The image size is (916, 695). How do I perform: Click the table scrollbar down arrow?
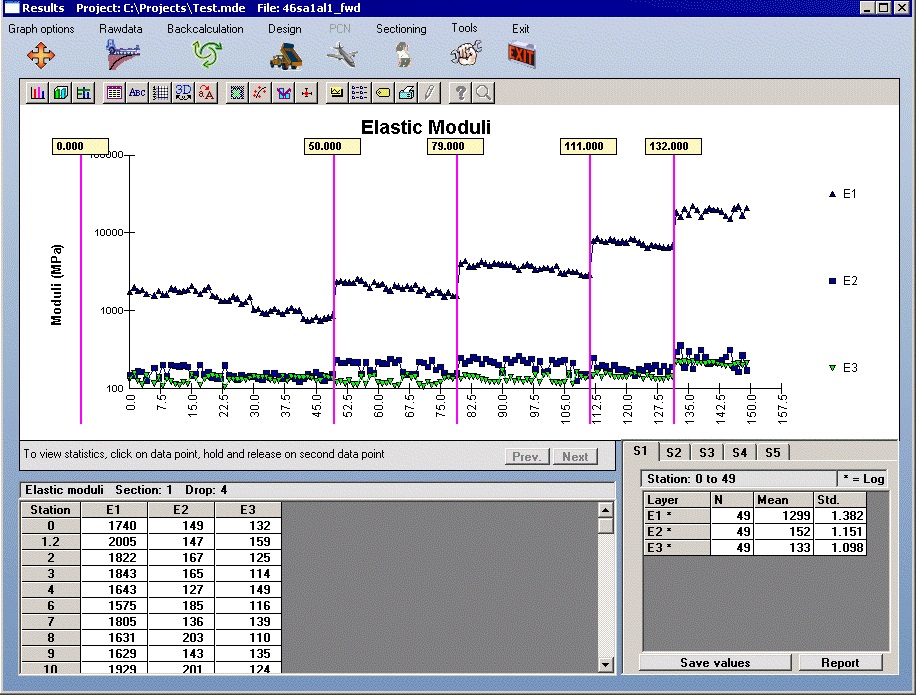click(x=605, y=664)
